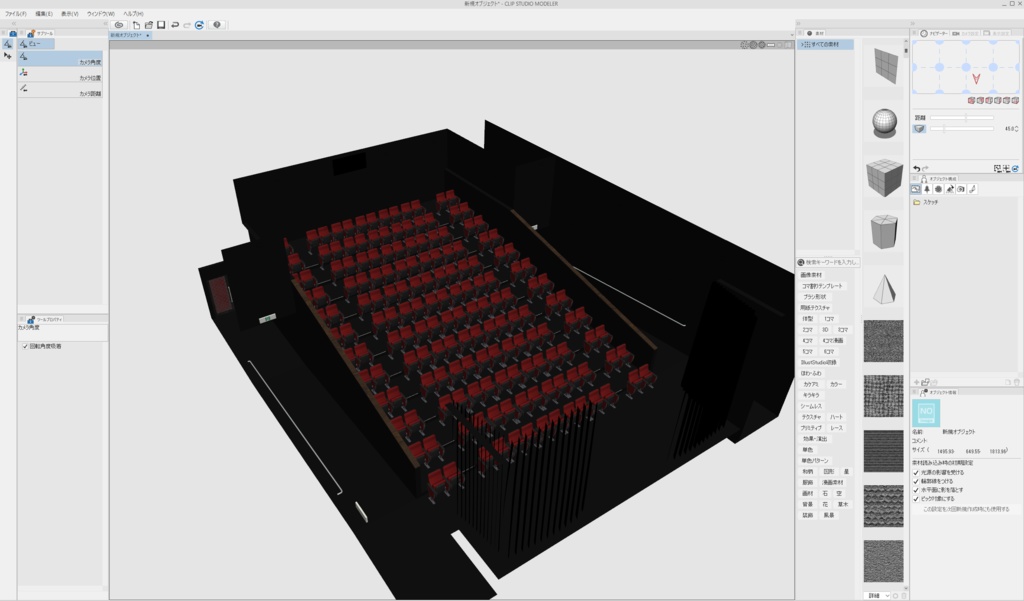Save using the floppy disk toolbar icon
The width and height of the screenshot is (1024, 601).
tap(161, 25)
